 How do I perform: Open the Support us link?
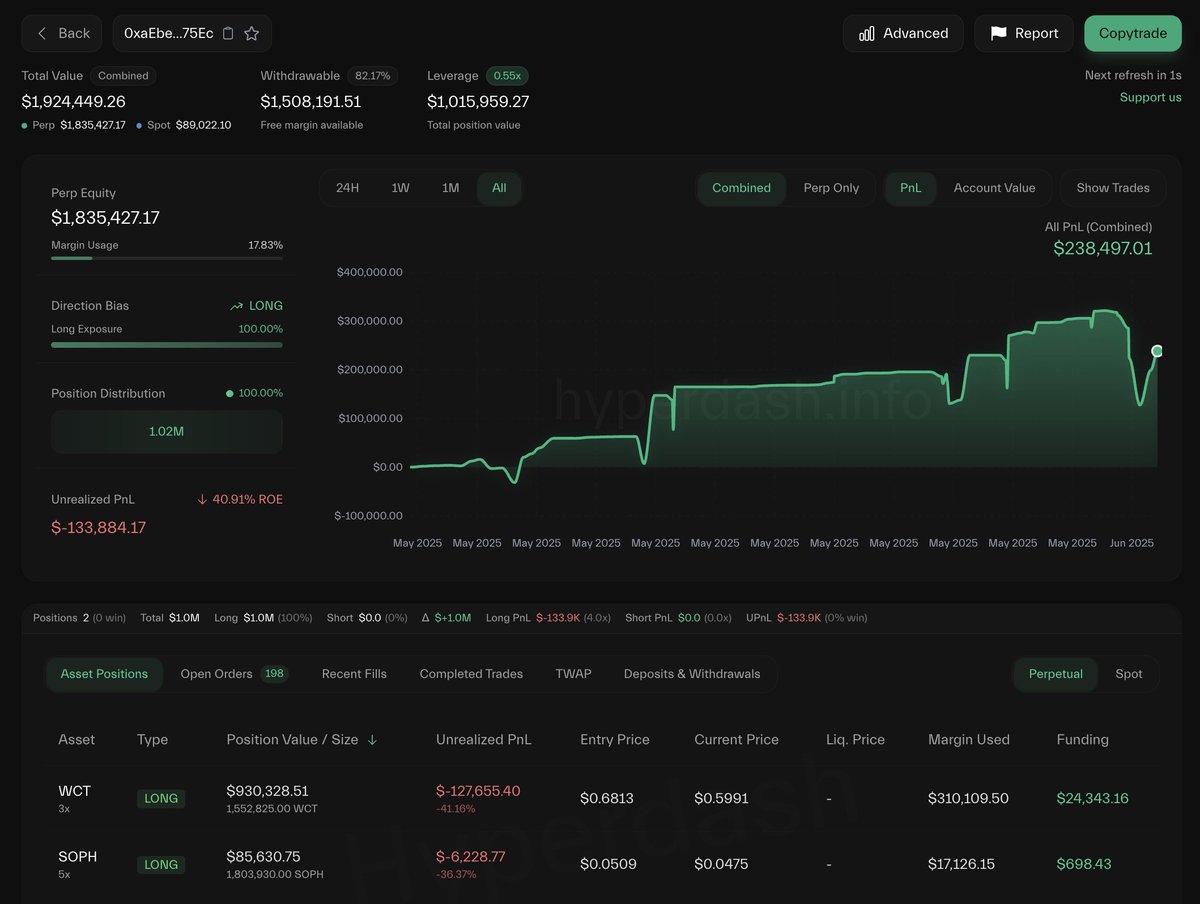1150,97
